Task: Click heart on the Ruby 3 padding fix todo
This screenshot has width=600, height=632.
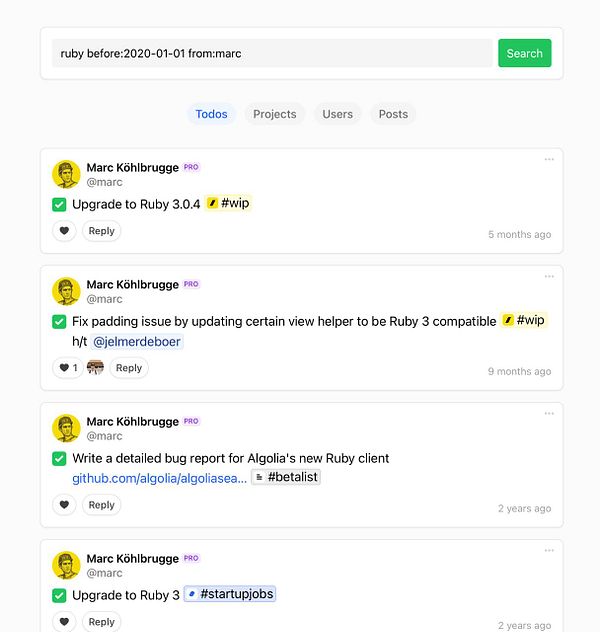Action: 65,368
